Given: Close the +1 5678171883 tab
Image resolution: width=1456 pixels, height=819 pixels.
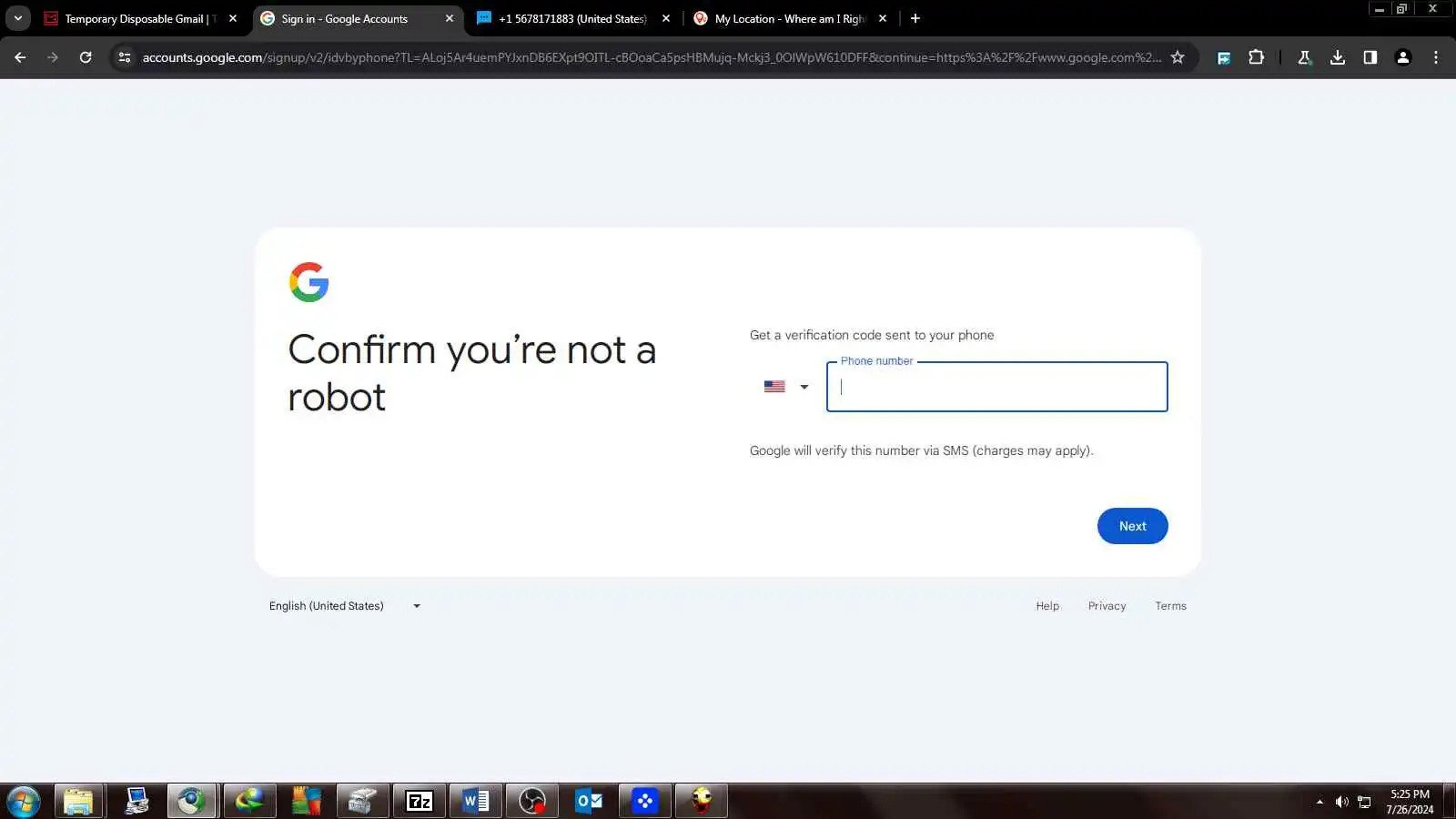Looking at the screenshot, I should click(666, 18).
